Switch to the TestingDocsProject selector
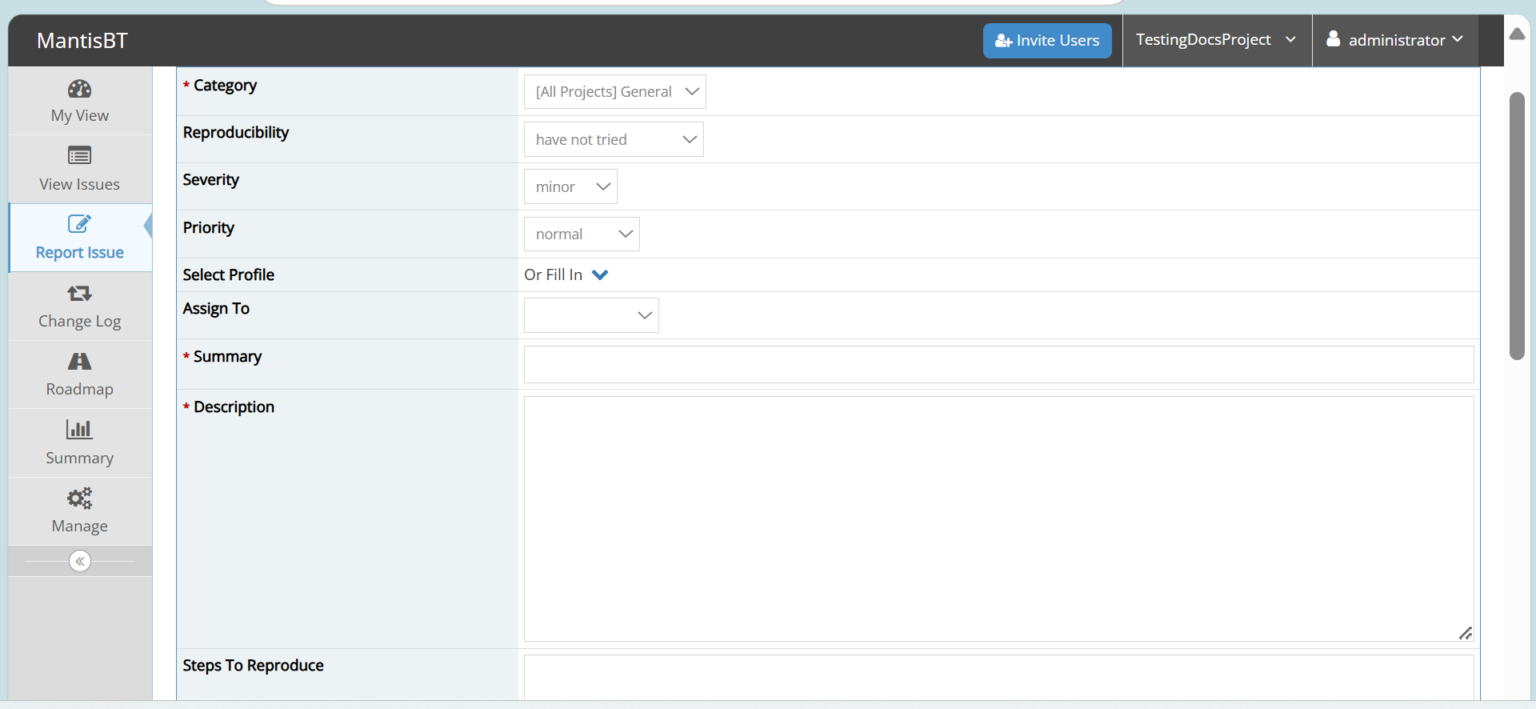 pyautogui.click(x=1216, y=39)
